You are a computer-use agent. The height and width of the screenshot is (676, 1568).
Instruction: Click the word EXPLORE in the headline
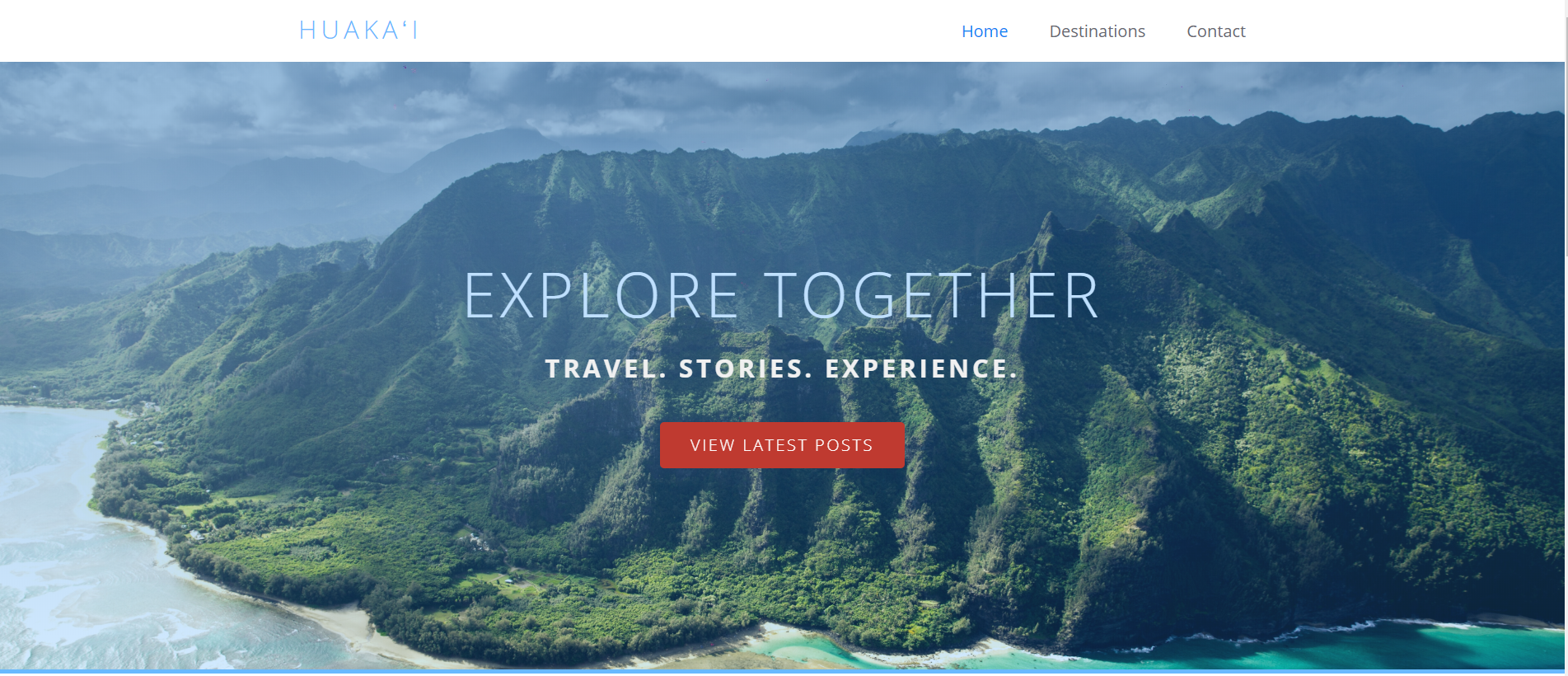601,296
